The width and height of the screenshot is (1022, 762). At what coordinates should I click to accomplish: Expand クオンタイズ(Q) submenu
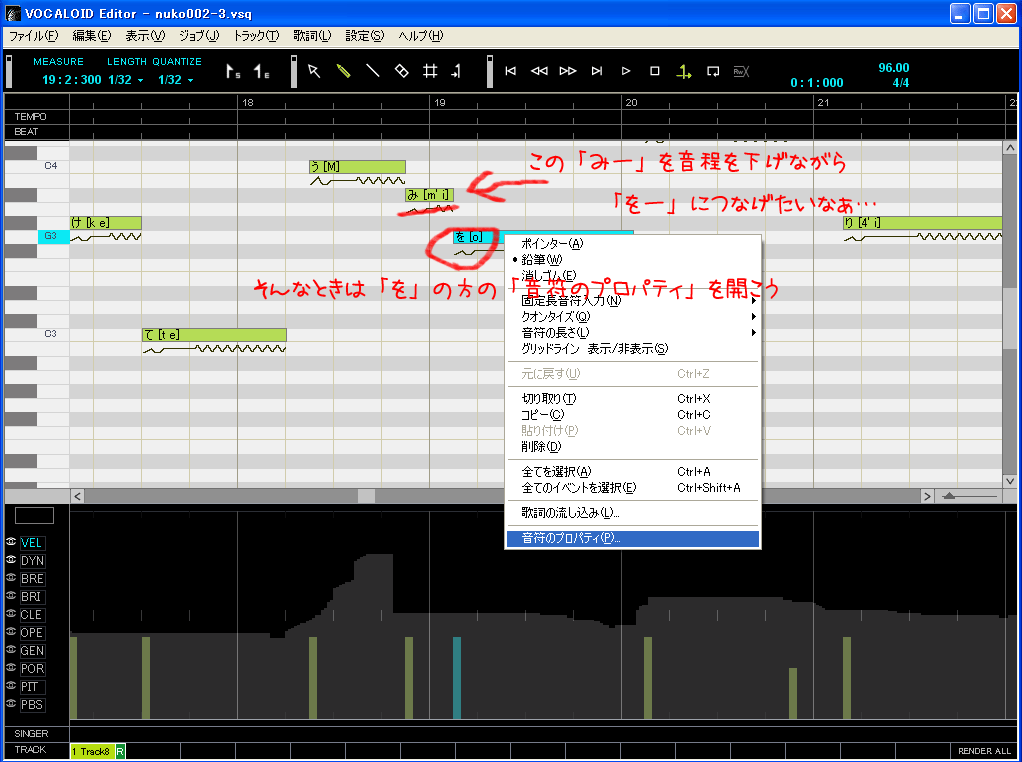click(632, 317)
